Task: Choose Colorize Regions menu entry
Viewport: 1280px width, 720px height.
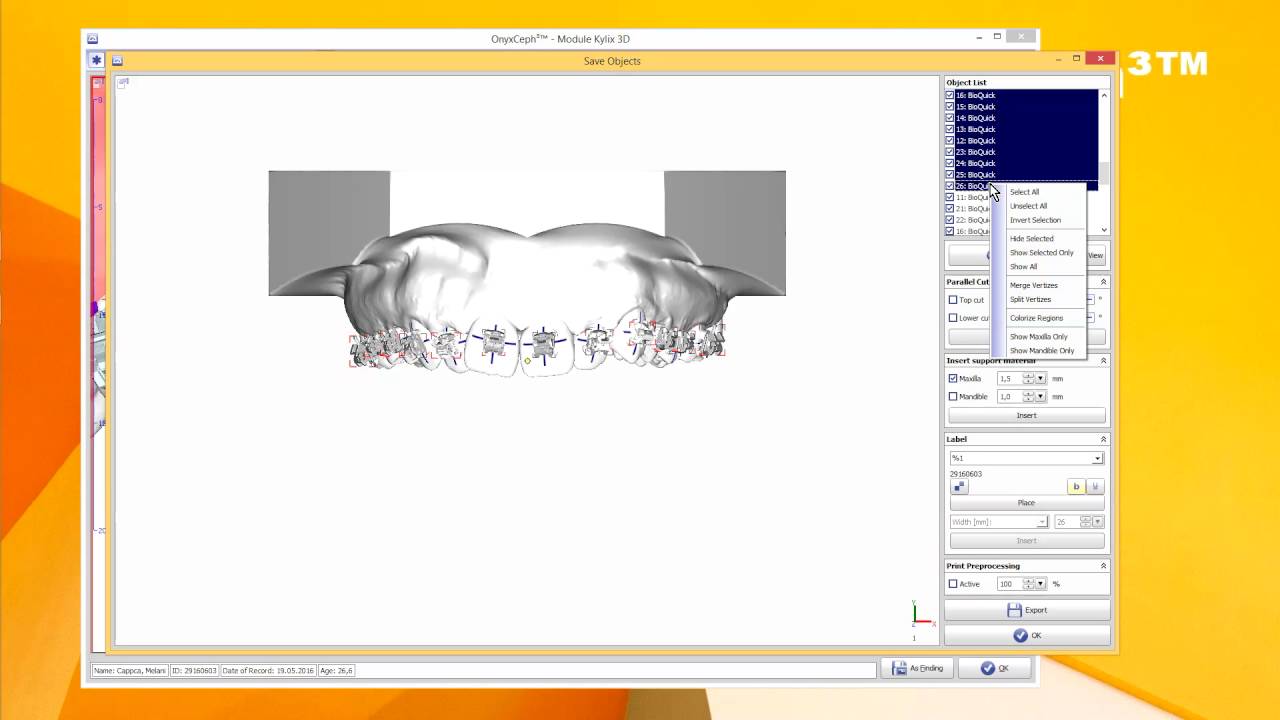Action: coord(1036,318)
